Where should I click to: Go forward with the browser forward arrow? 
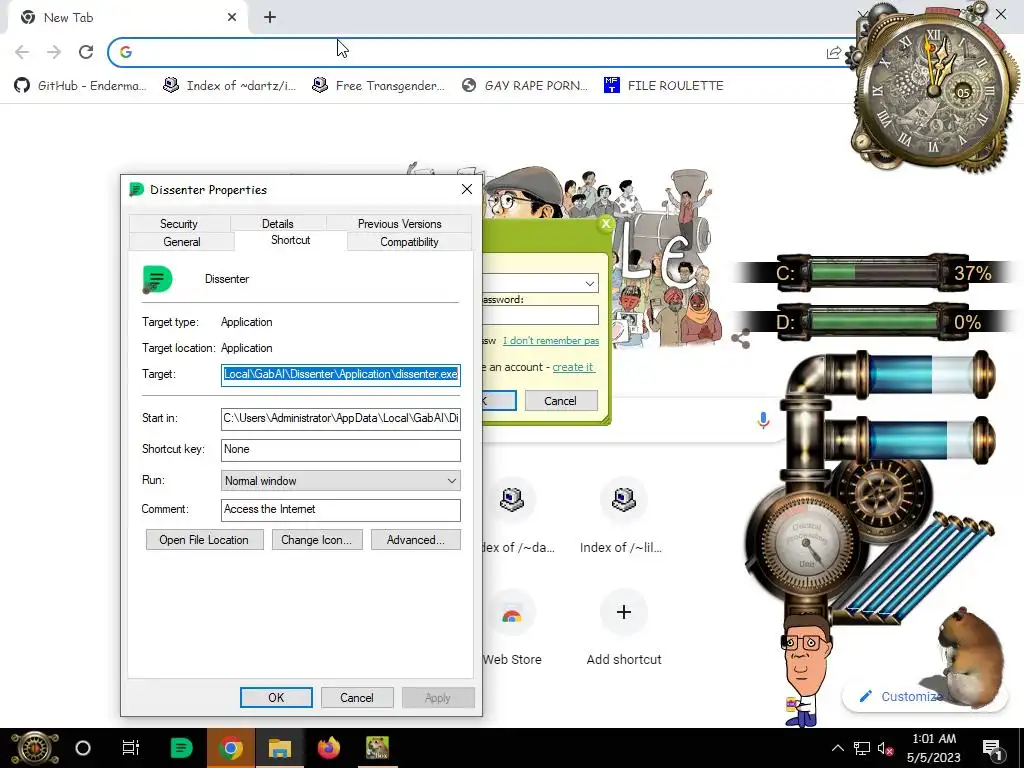(54, 52)
